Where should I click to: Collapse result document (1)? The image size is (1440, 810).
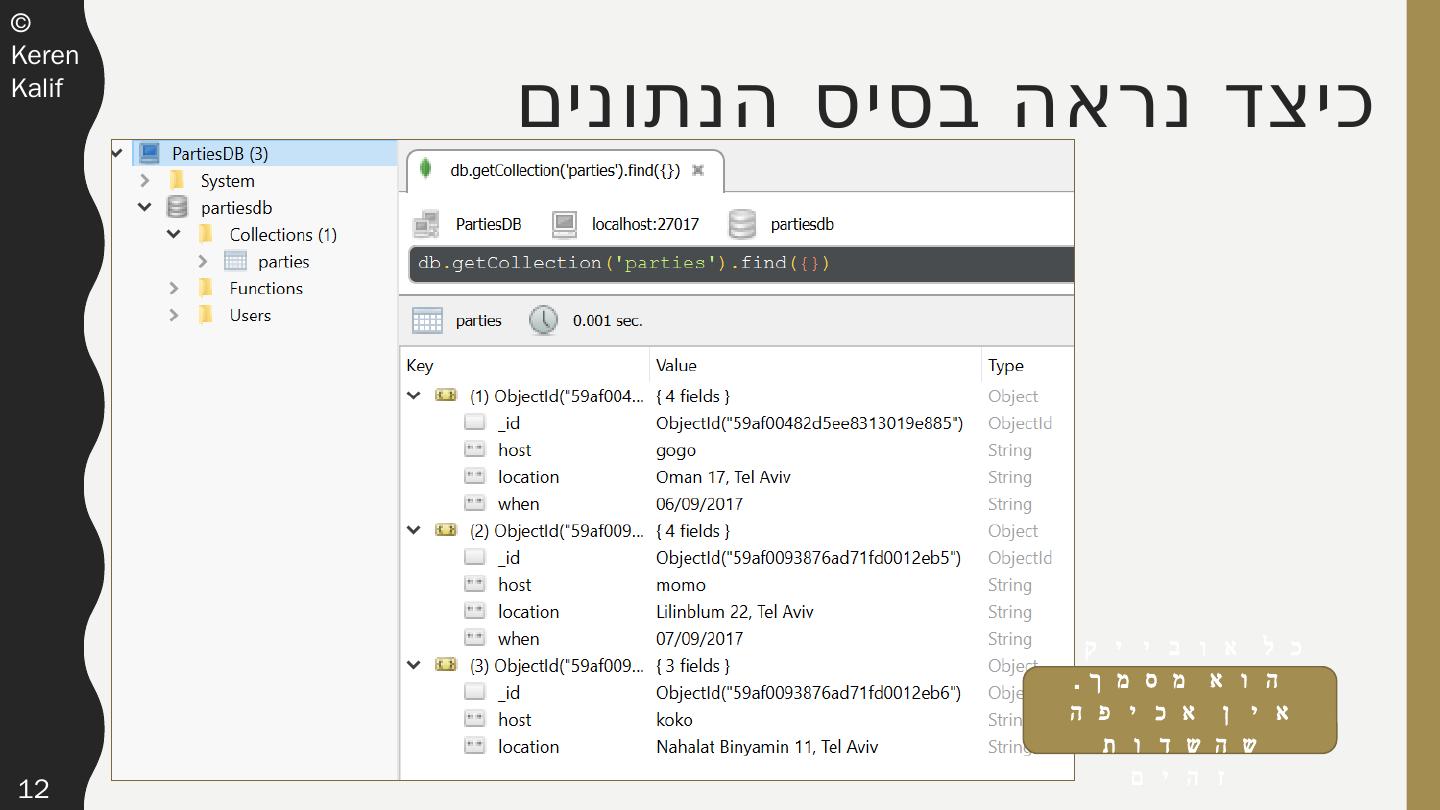[414, 396]
